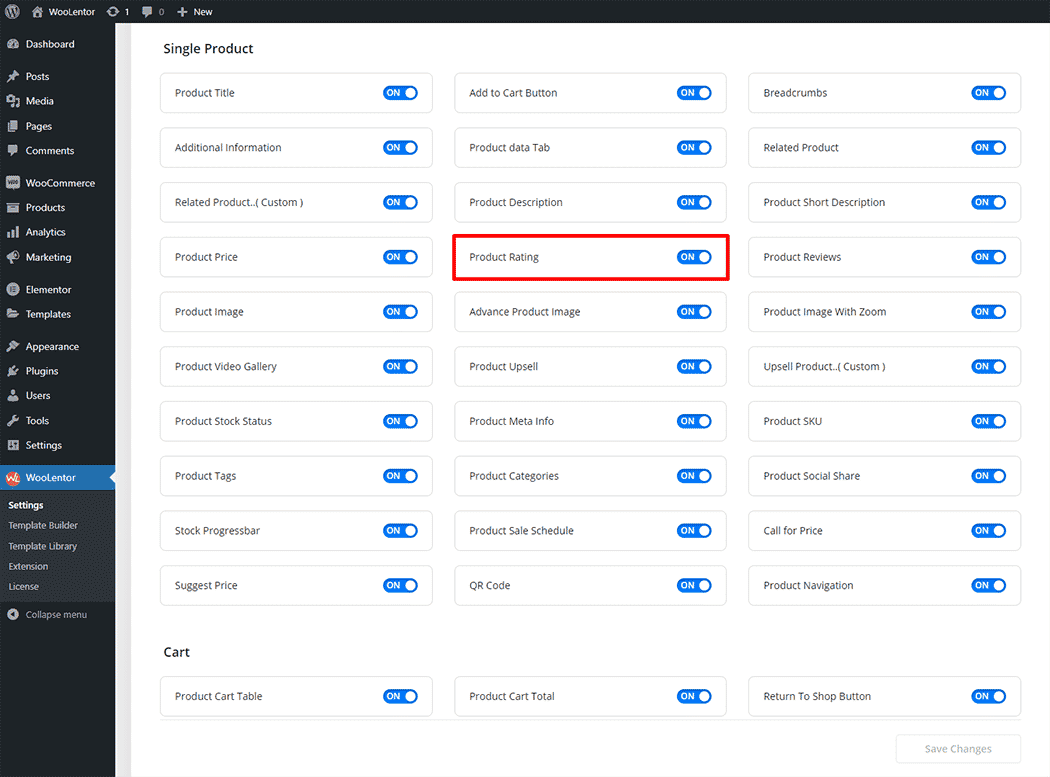Turn off the QR Code switch

[x=694, y=586]
